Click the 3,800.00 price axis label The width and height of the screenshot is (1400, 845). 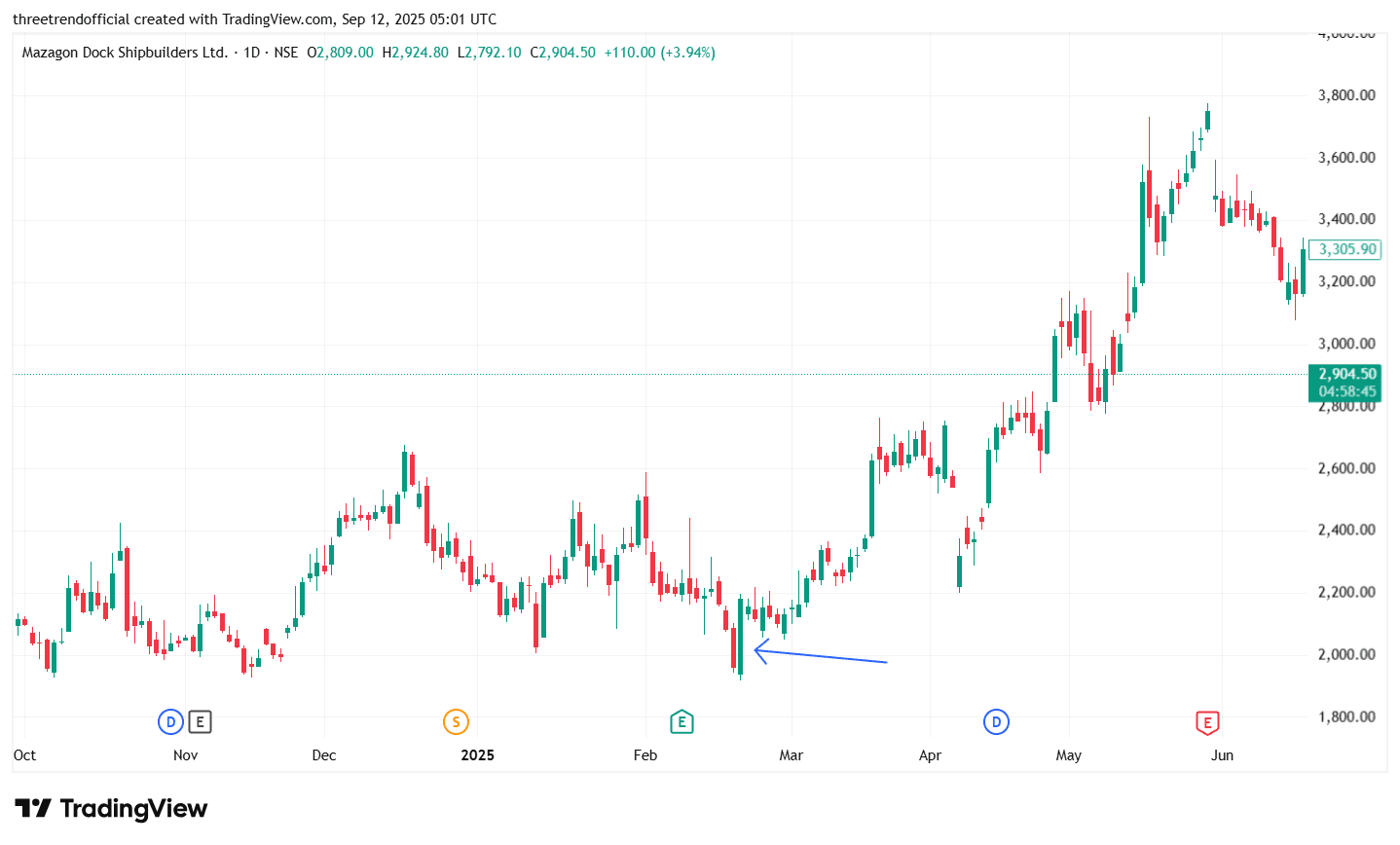1346,95
